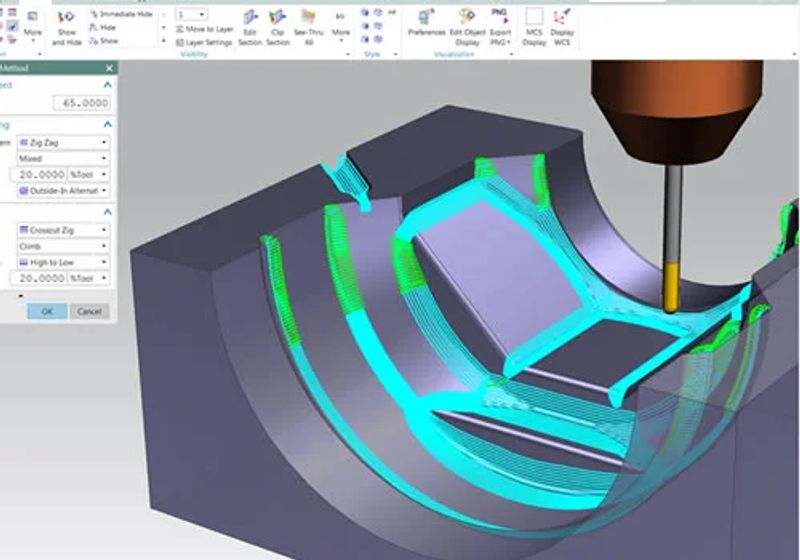
Task: Click the 20.0000 field below Mixed
Action: pos(39,174)
